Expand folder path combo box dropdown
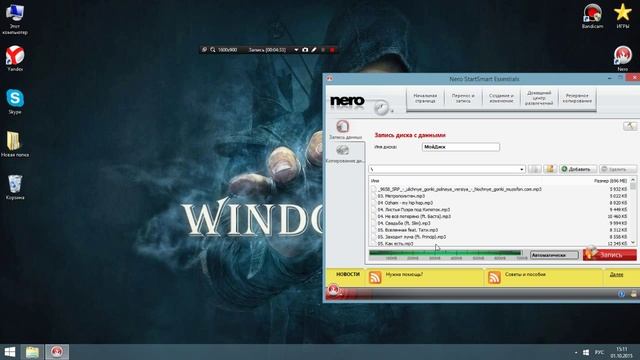The image size is (640, 360). pos(522,169)
